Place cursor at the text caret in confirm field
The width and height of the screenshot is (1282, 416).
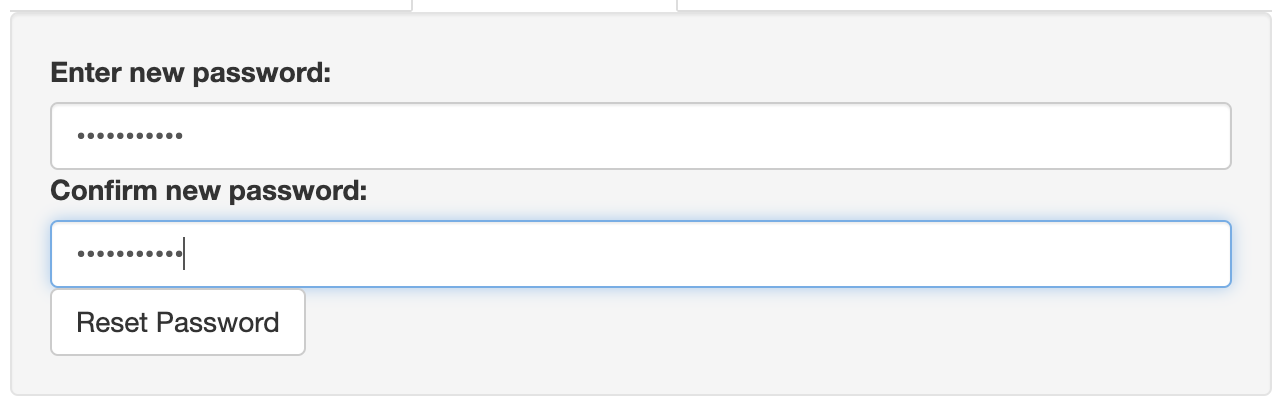coord(185,254)
